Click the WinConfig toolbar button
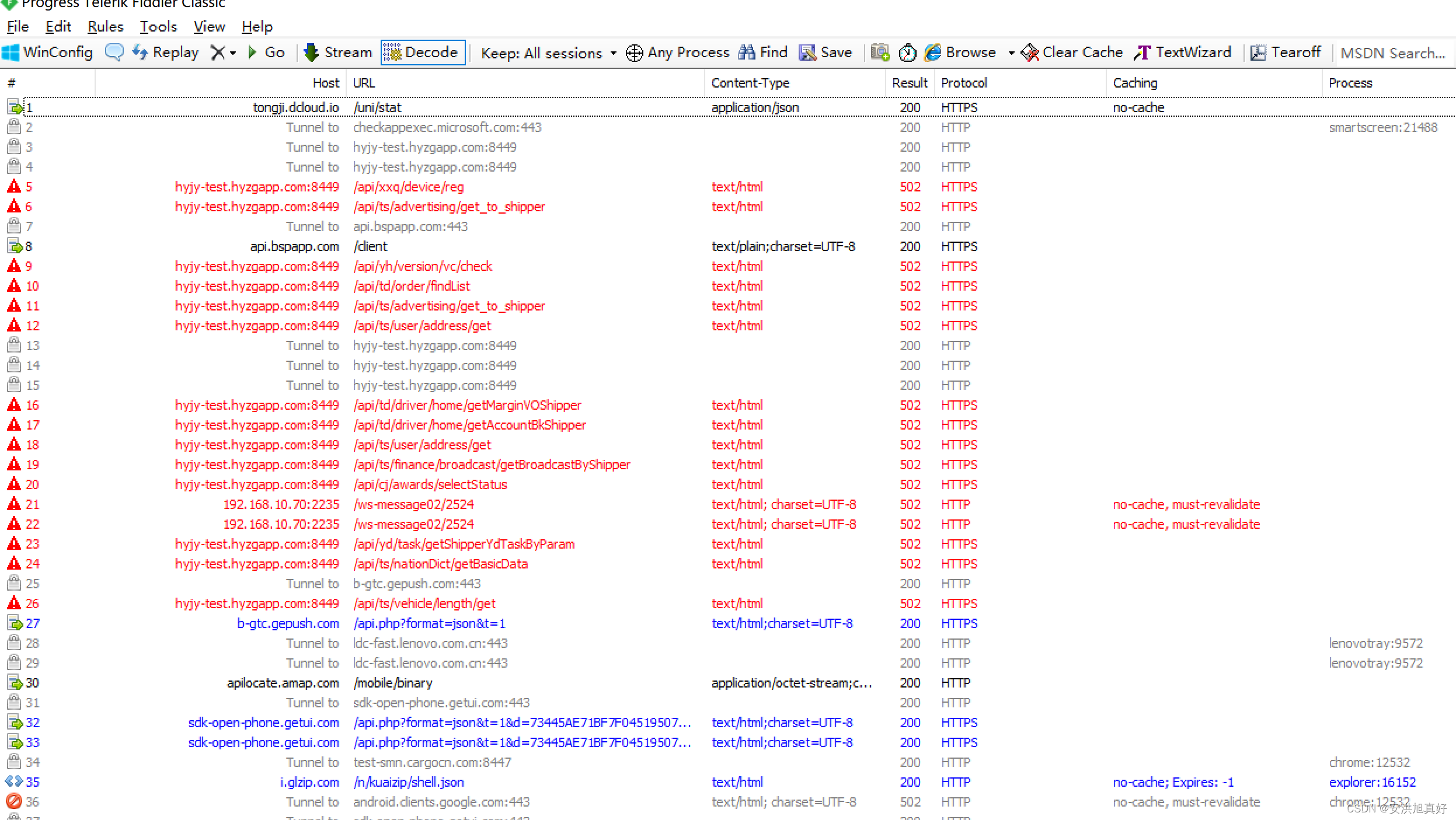Screen dimensions: 1456x820 [48, 53]
